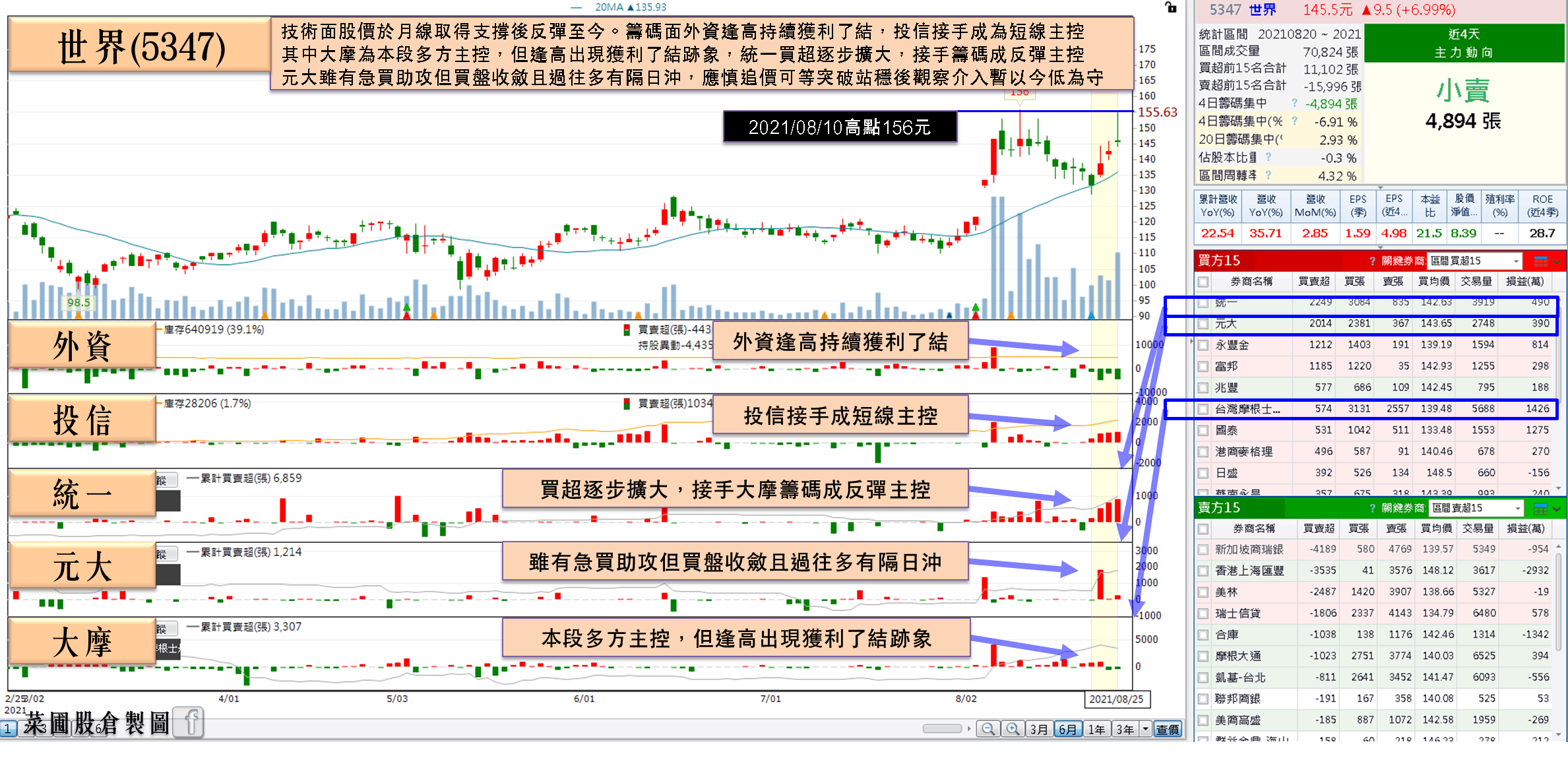Zoom in the chart with the plus magnifier

click(x=1013, y=729)
